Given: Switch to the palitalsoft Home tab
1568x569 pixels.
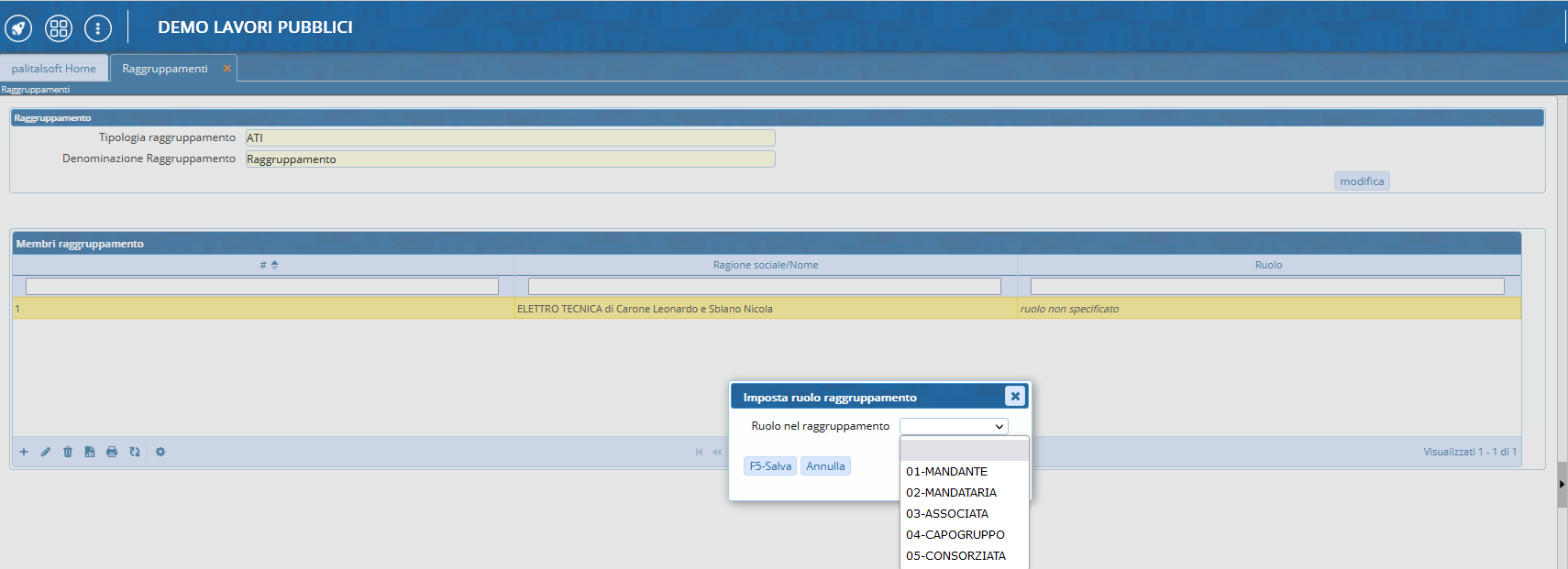Looking at the screenshot, I should (x=54, y=69).
